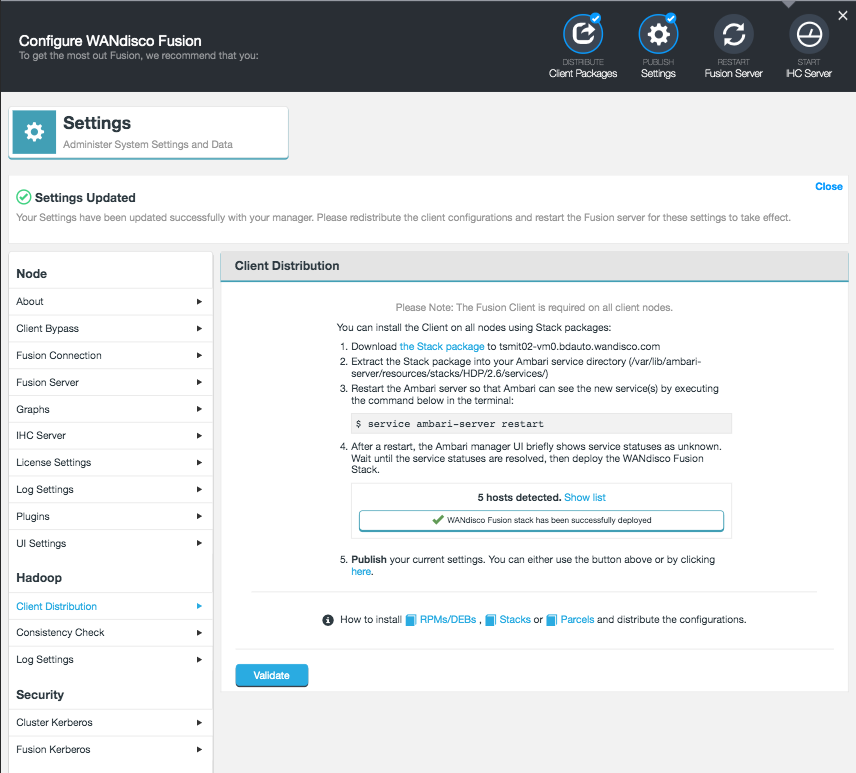Click the book icon next to Stacks

coord(490,620)
